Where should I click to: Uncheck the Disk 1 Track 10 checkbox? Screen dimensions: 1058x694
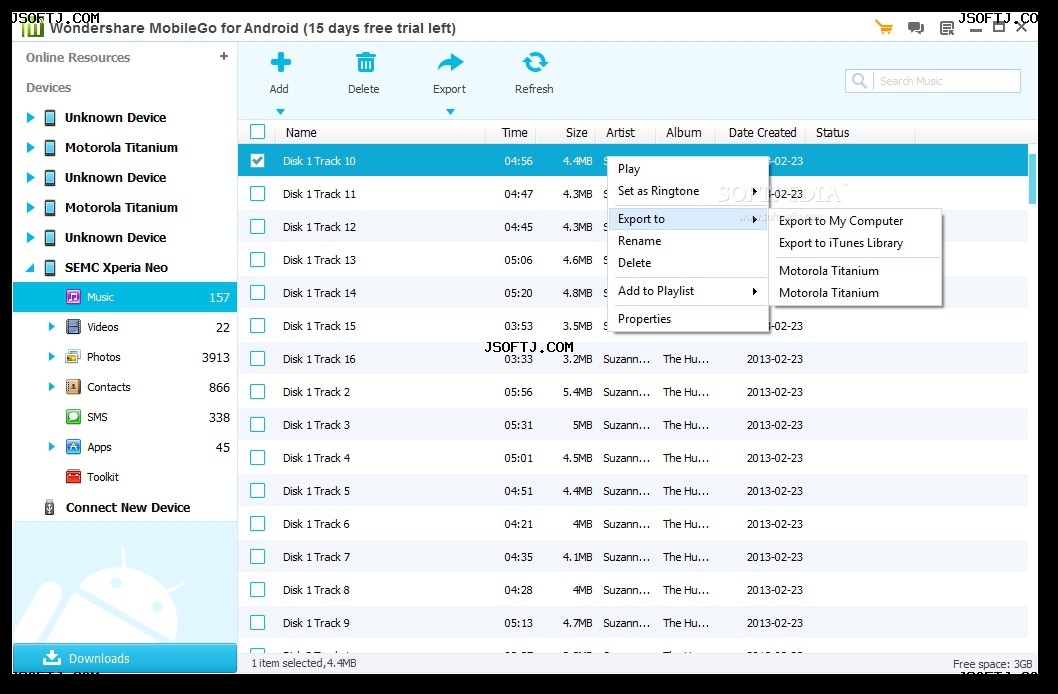(x=257, y=161)
